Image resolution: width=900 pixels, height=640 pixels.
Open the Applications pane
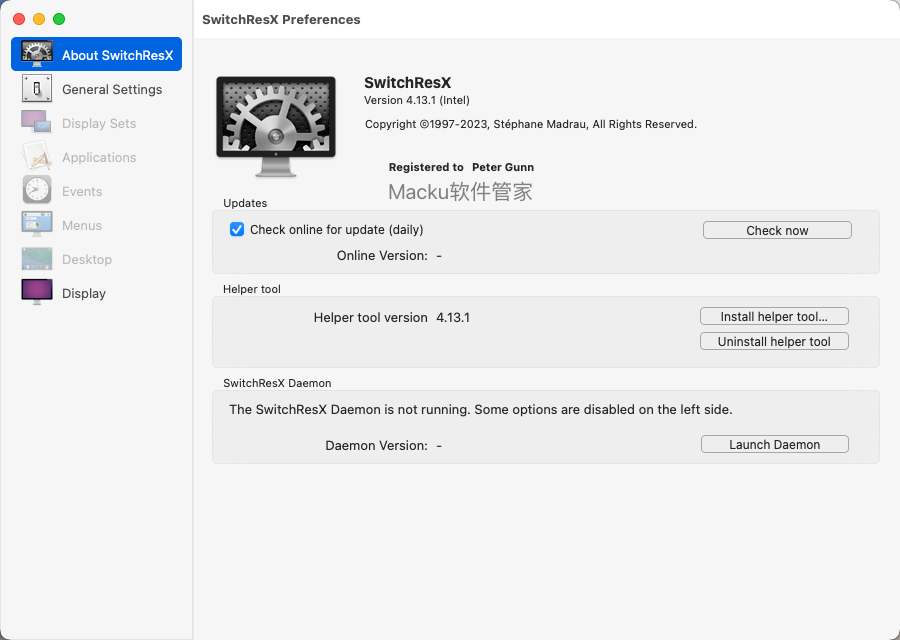tap(99, 157)
